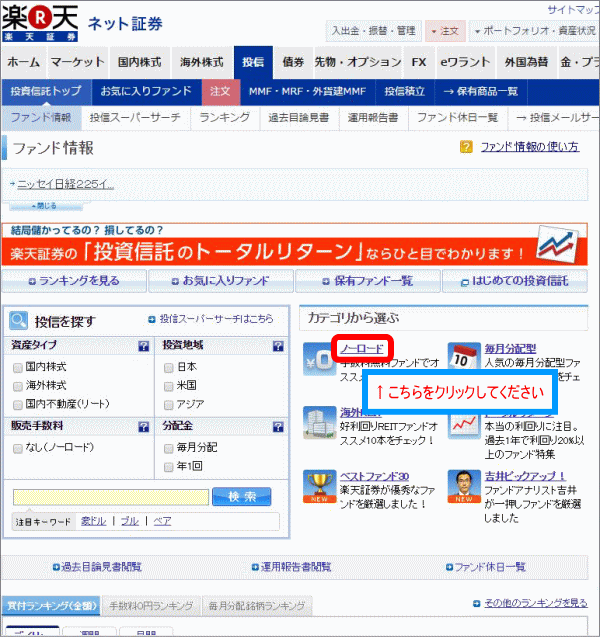Open the 毎月分配銘柄ランキング tab

click(257, 606)
